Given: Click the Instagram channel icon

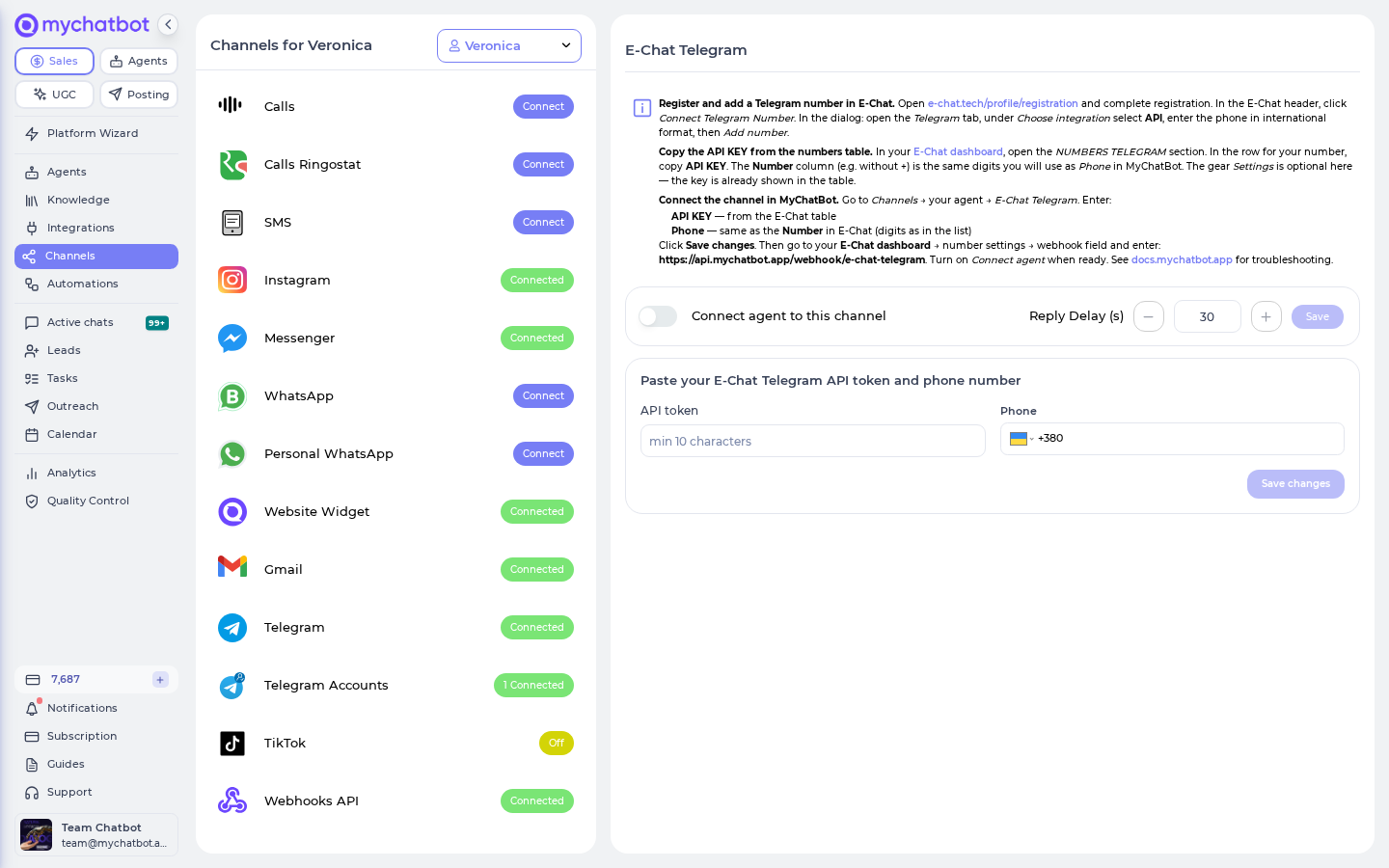Looking at the screenshot, I should coord(232,280).
